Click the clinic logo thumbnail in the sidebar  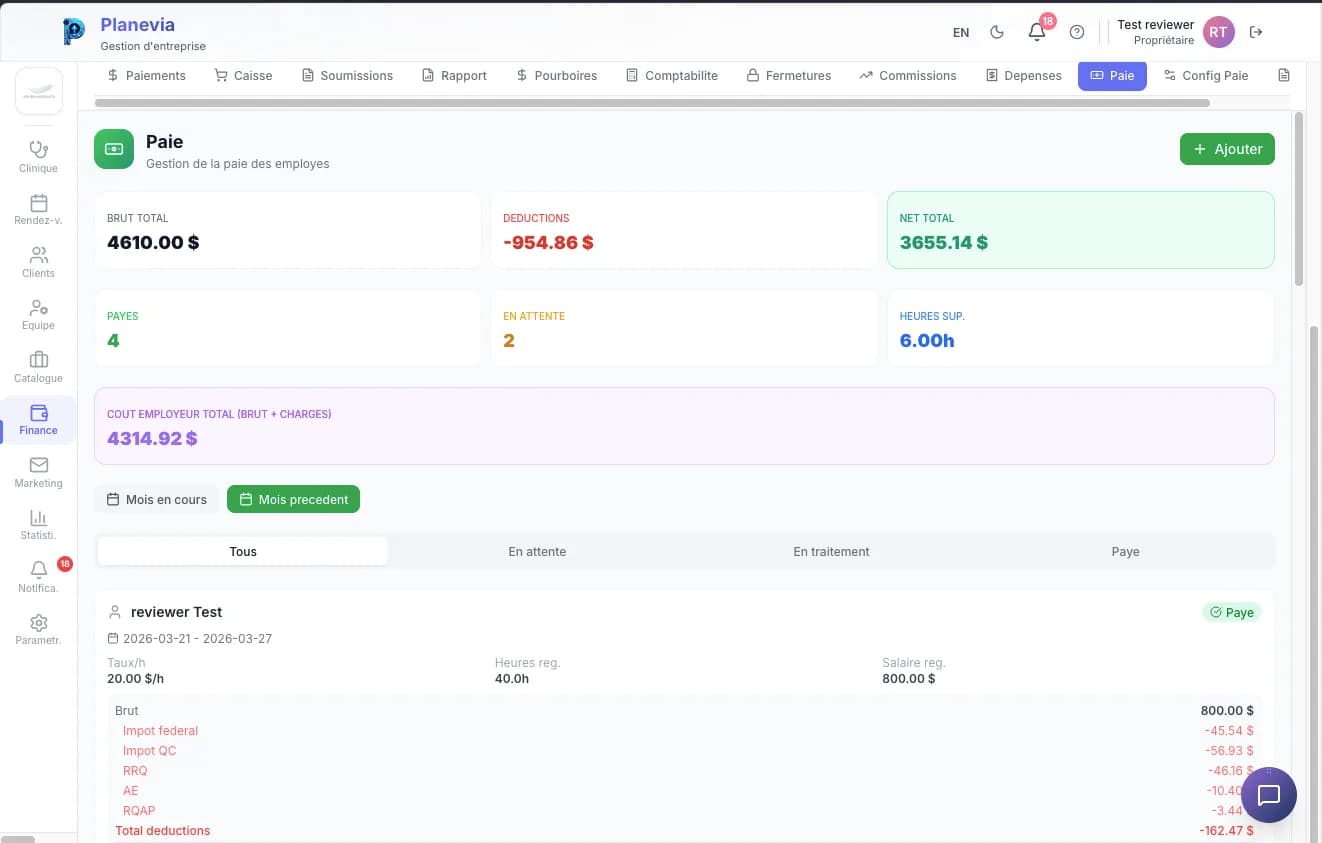pos(39,91)
